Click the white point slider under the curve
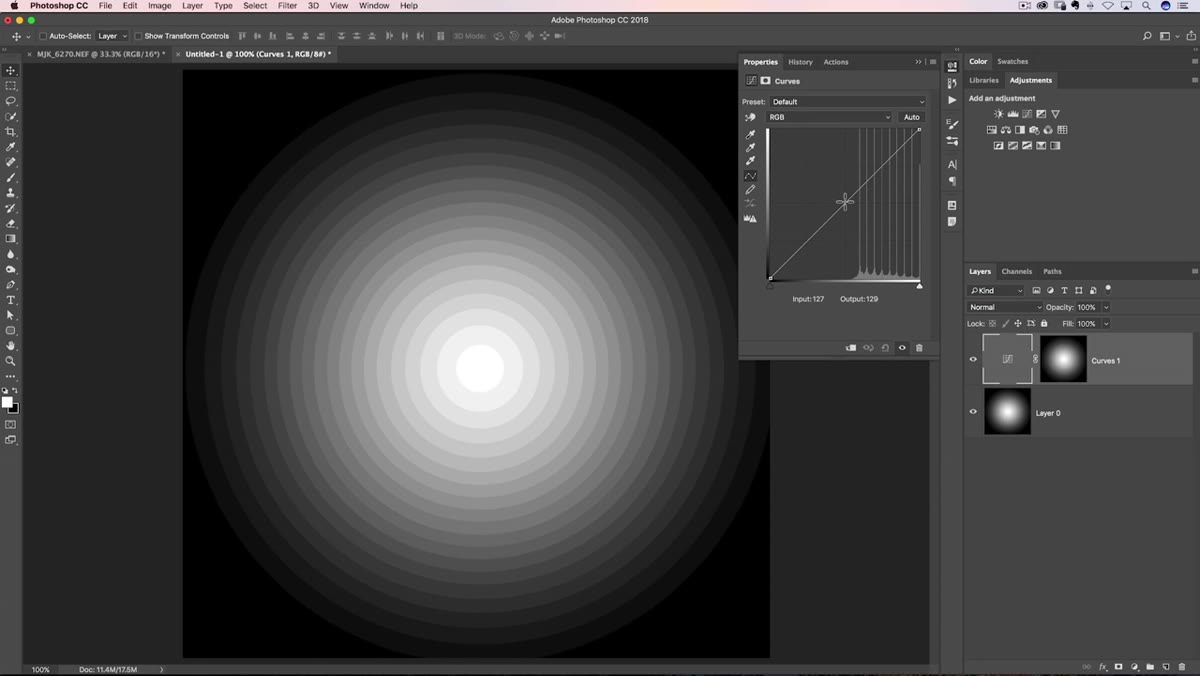The height and width of the screenshot is (676, 1200). 919,286
